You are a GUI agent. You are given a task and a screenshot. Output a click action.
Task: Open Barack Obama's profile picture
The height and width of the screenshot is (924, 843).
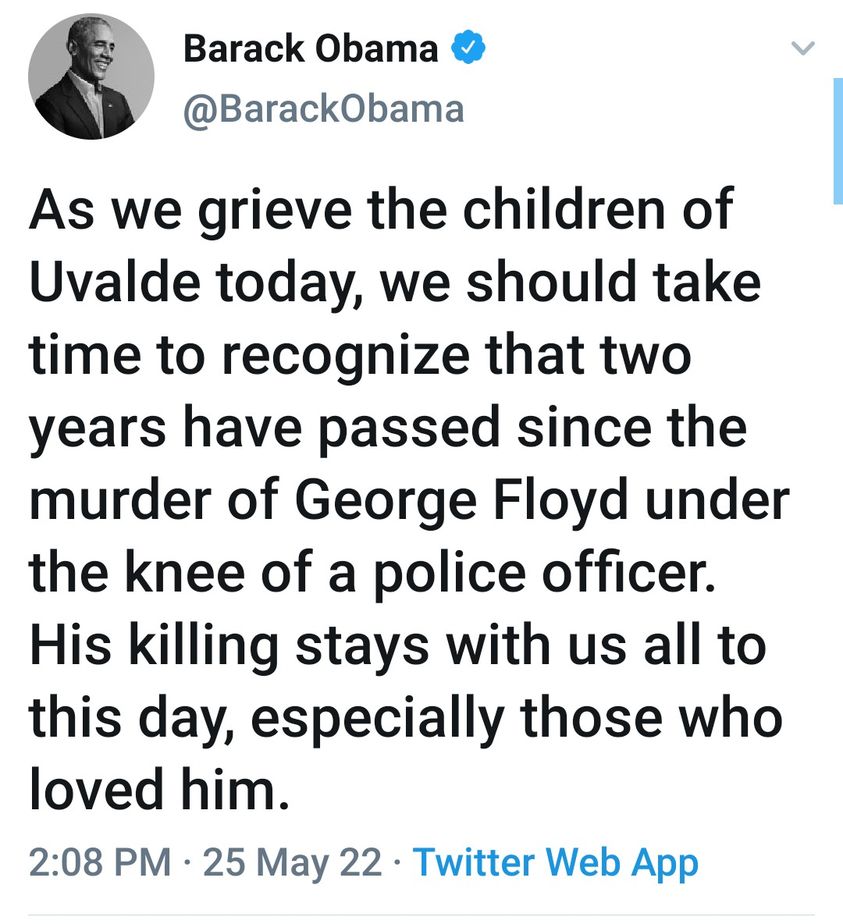pyautogui.click(x=92, y=77)
